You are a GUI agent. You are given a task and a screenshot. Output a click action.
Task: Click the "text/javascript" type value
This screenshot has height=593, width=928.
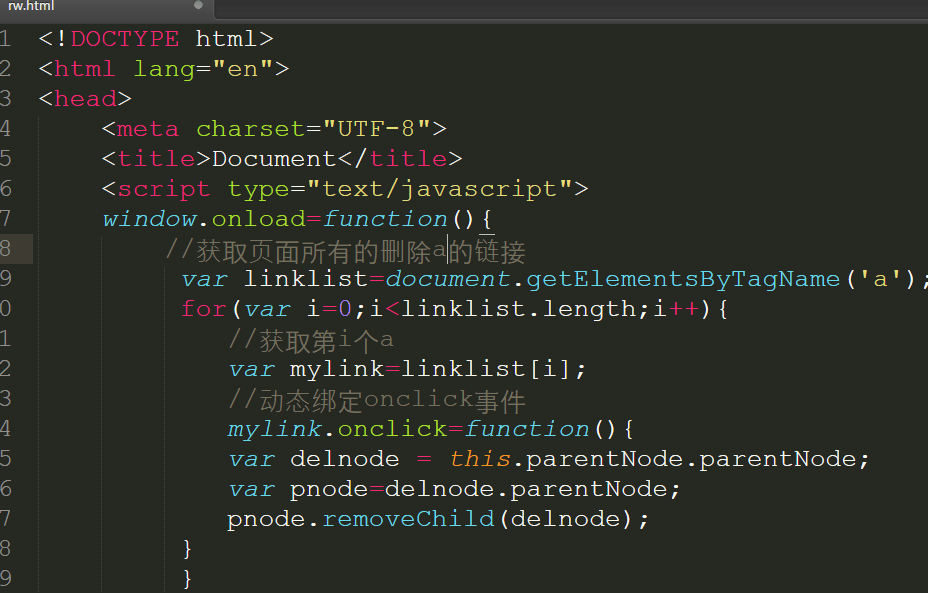click(x=439, y=189)
